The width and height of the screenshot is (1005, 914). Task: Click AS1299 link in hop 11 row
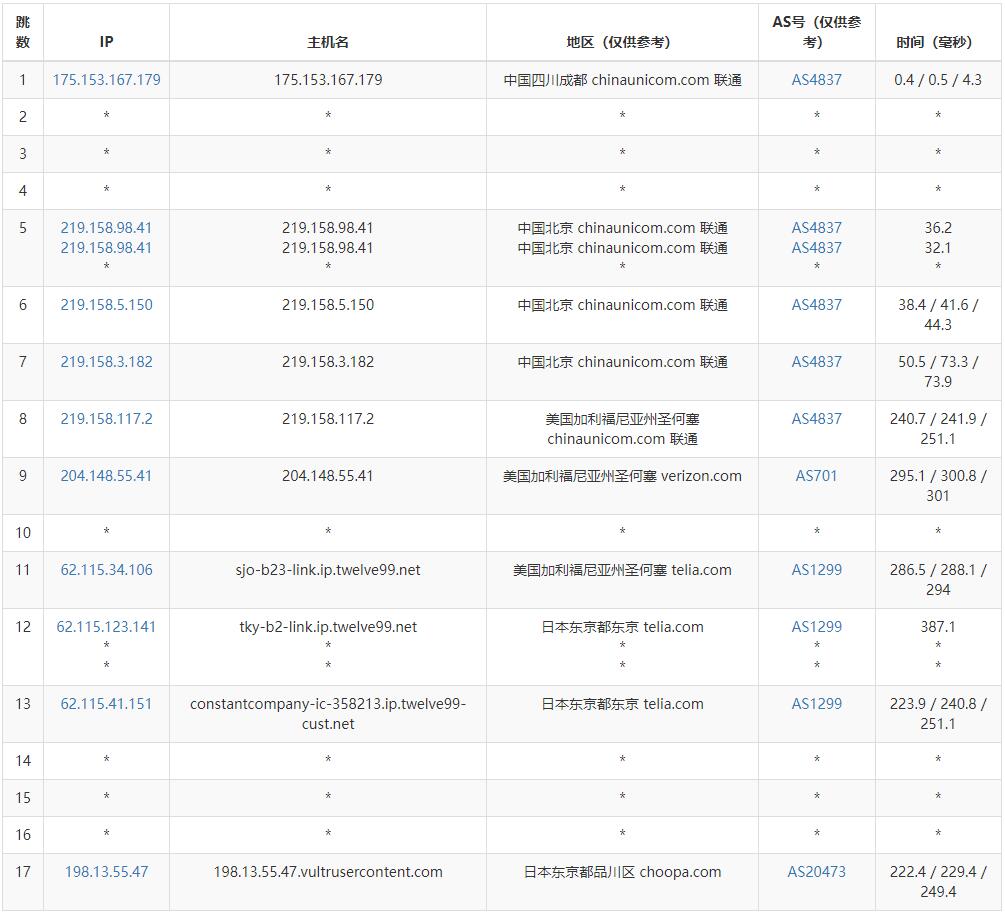point(817,570)
